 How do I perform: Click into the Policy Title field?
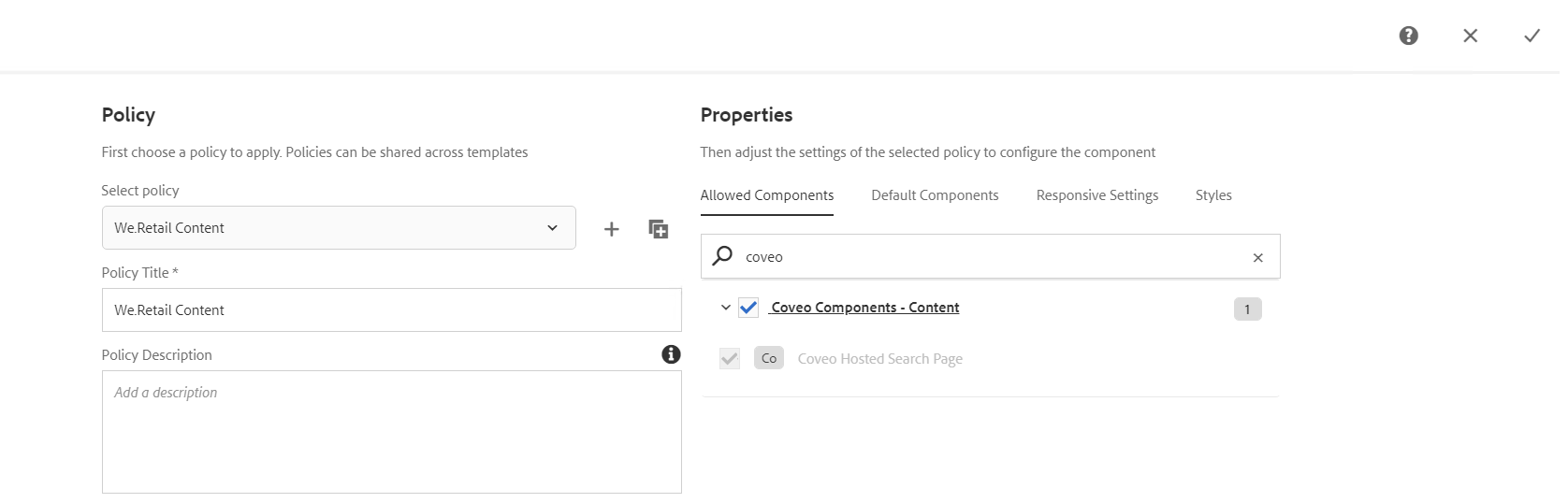click(392, 309)
